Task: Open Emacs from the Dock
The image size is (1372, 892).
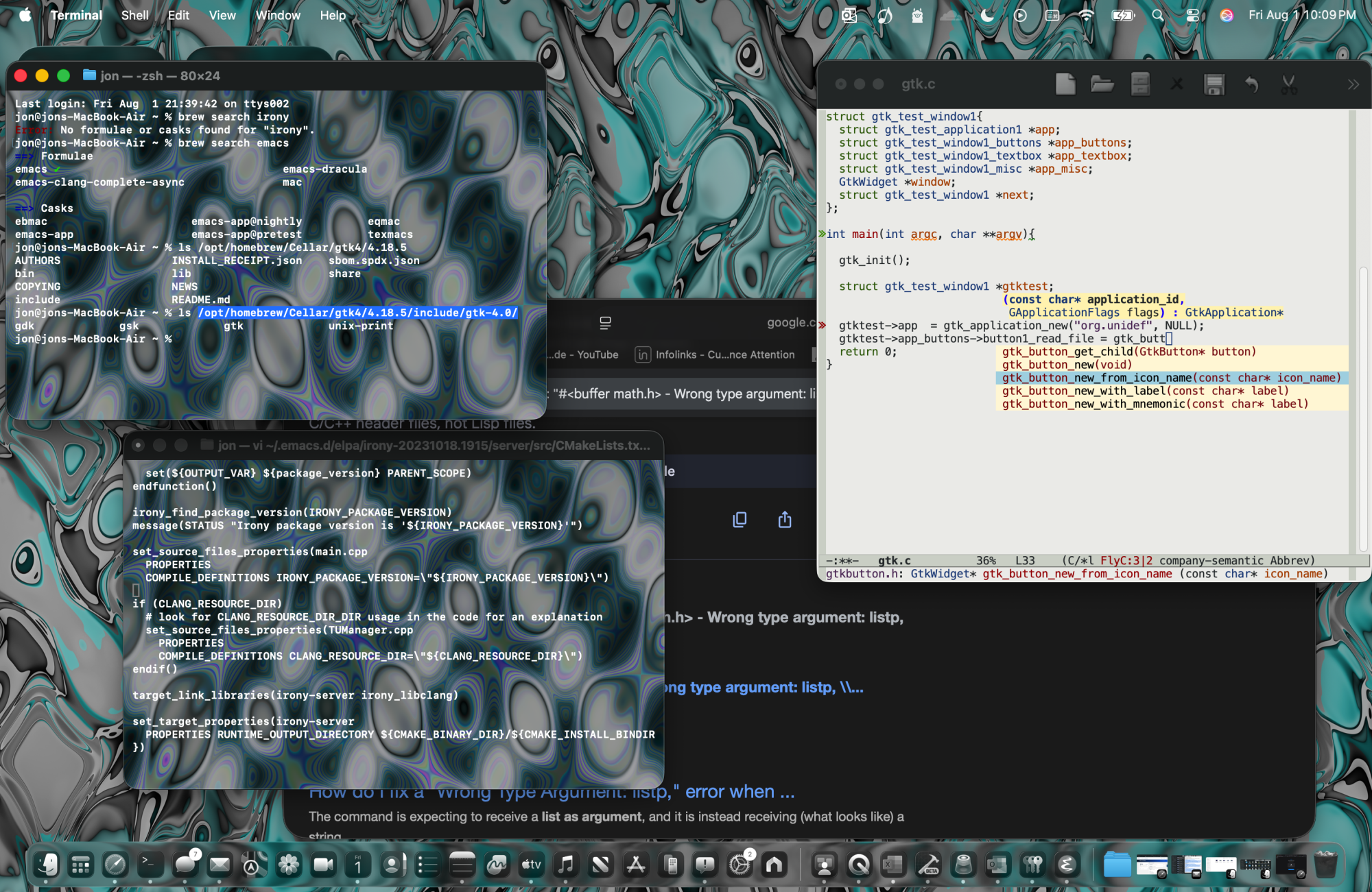Action: tap(1066, 865)
